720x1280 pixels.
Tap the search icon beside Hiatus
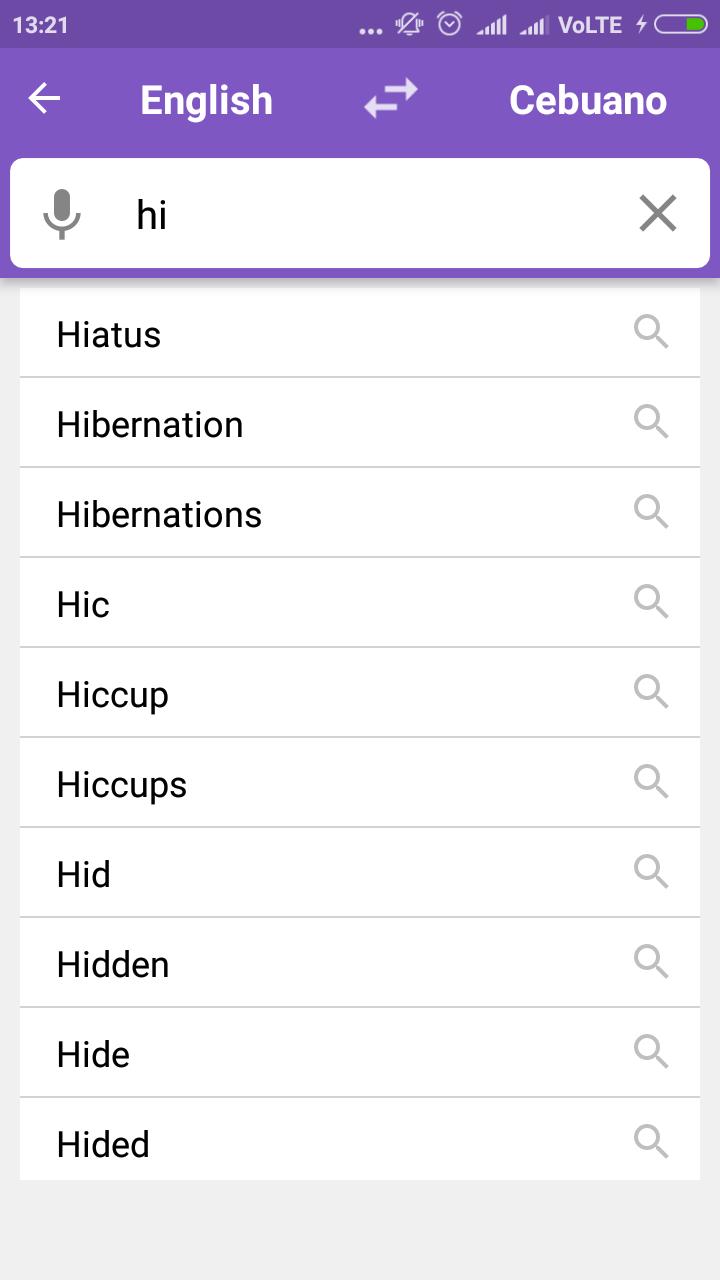point(651,331)
